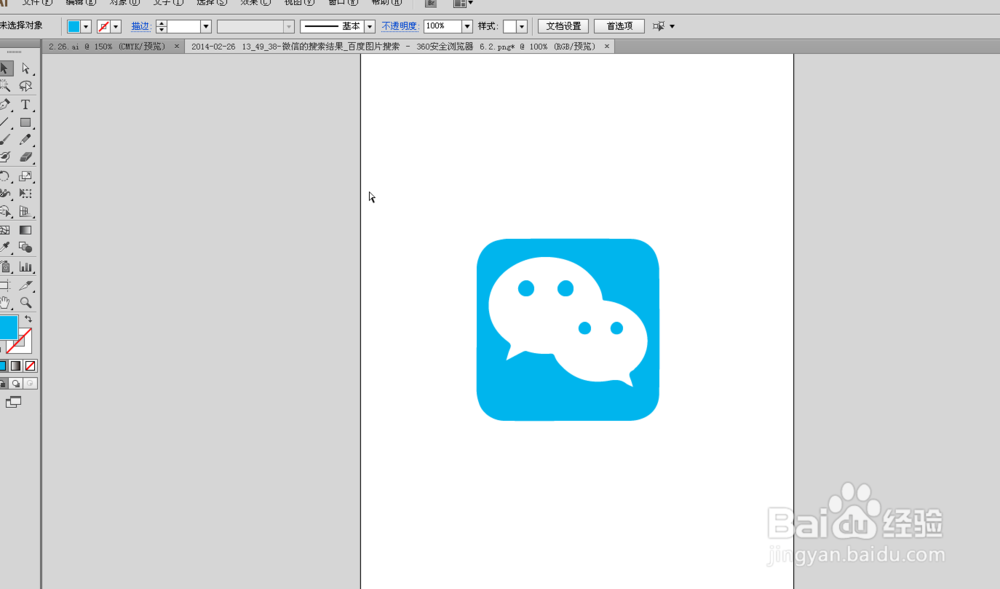Select the Zoom magnifier tool
The height and width of the screenshot is (589, 1000).
pyautogui.click(x=26, y=303)
